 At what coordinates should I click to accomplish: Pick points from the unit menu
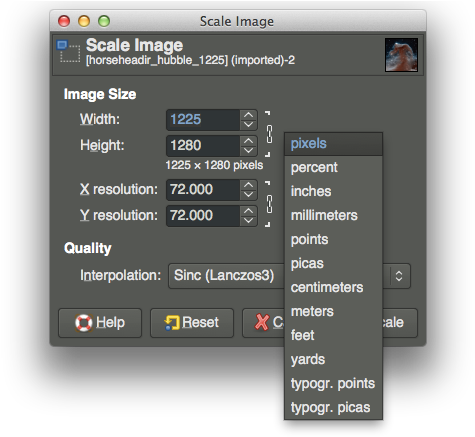333,239
